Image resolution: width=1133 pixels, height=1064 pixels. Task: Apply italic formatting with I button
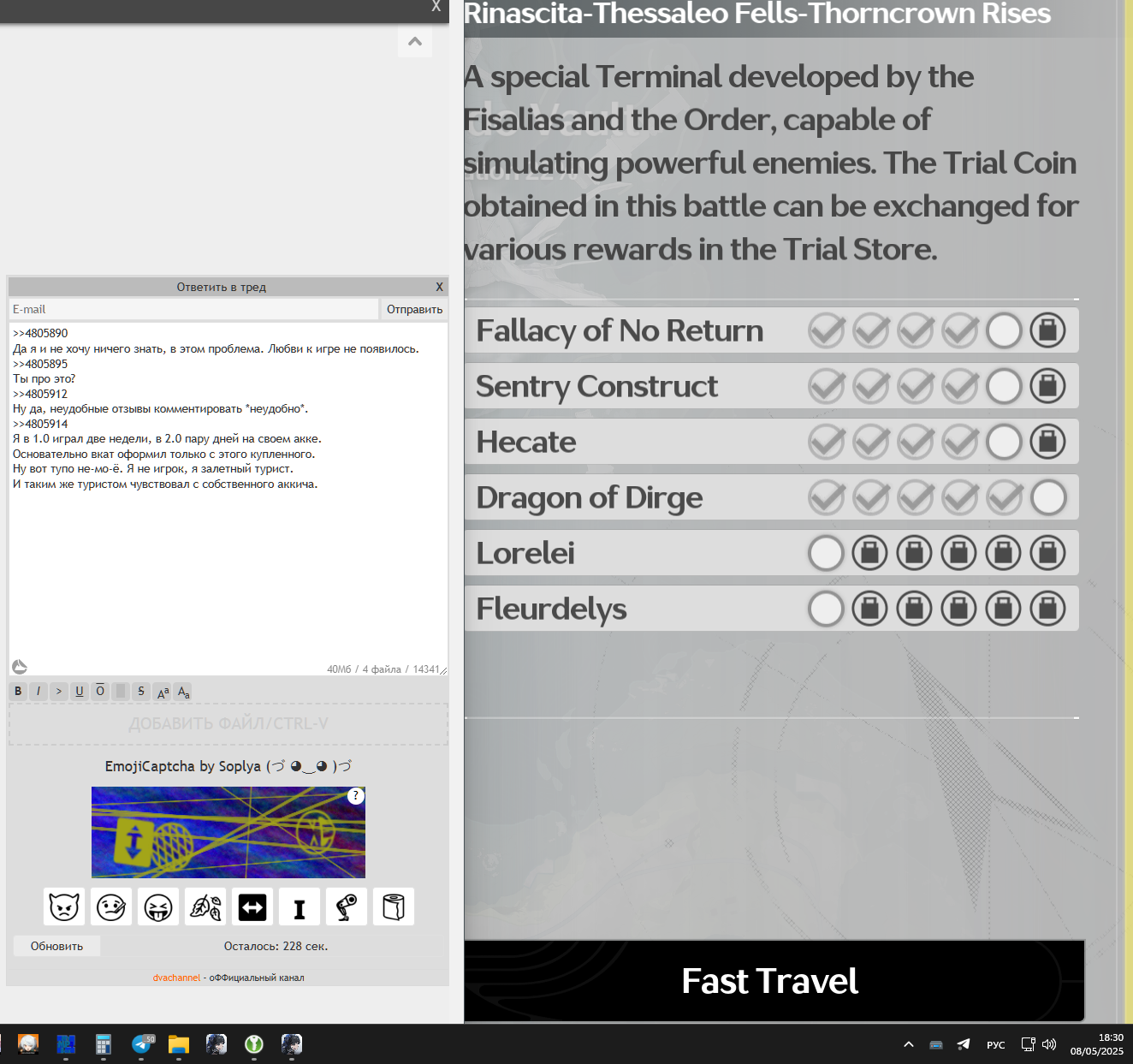coord(39,691)
